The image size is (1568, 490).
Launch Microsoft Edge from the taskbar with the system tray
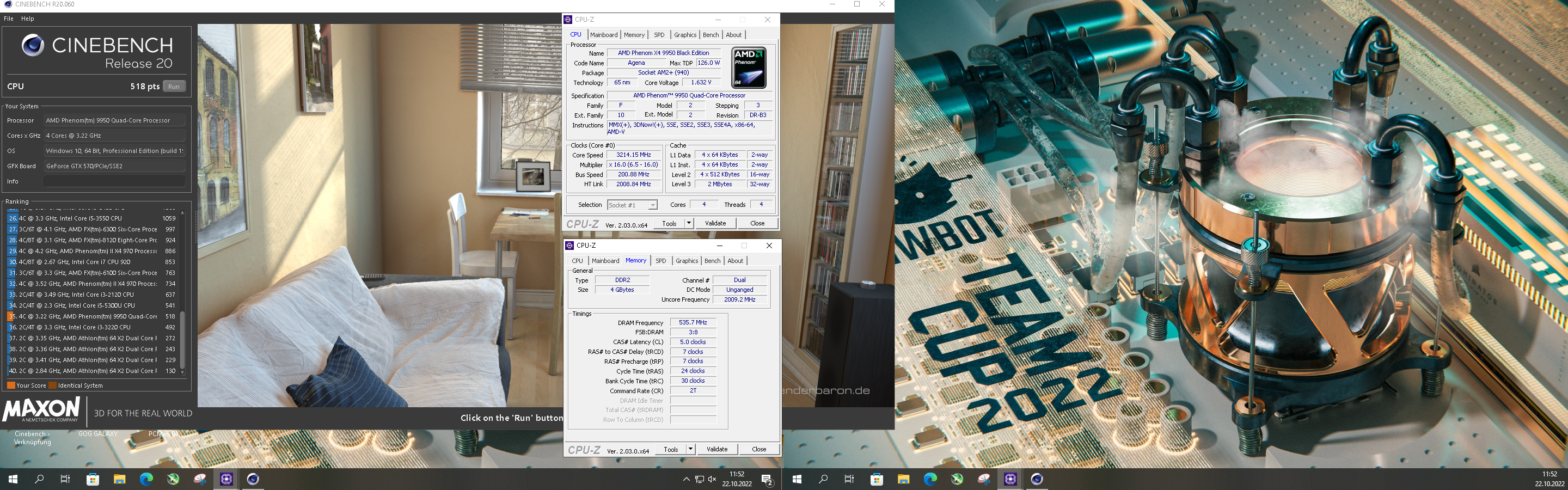tap(146, 479)
